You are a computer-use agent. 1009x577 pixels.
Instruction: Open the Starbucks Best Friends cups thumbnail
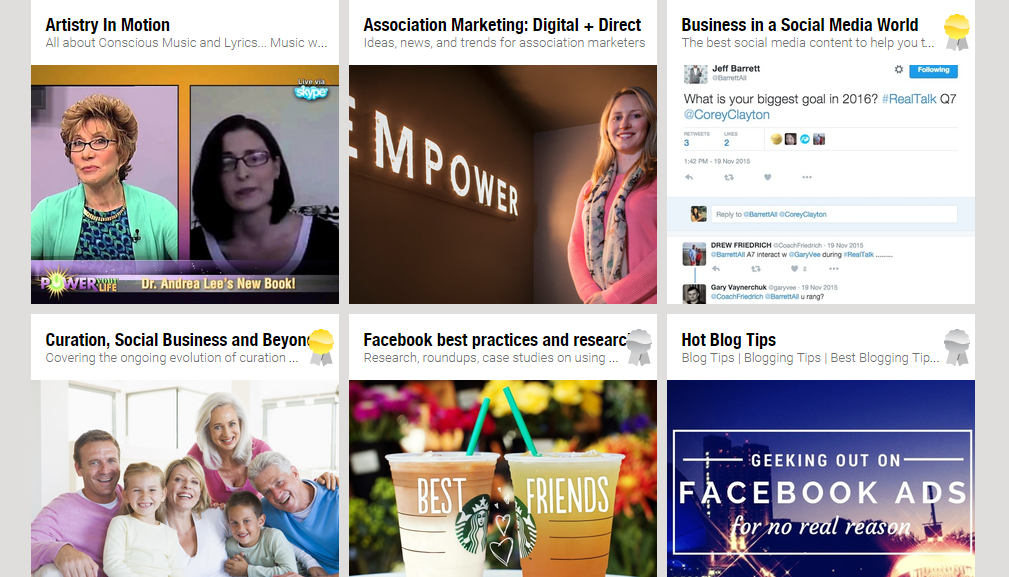coord(503,478)
